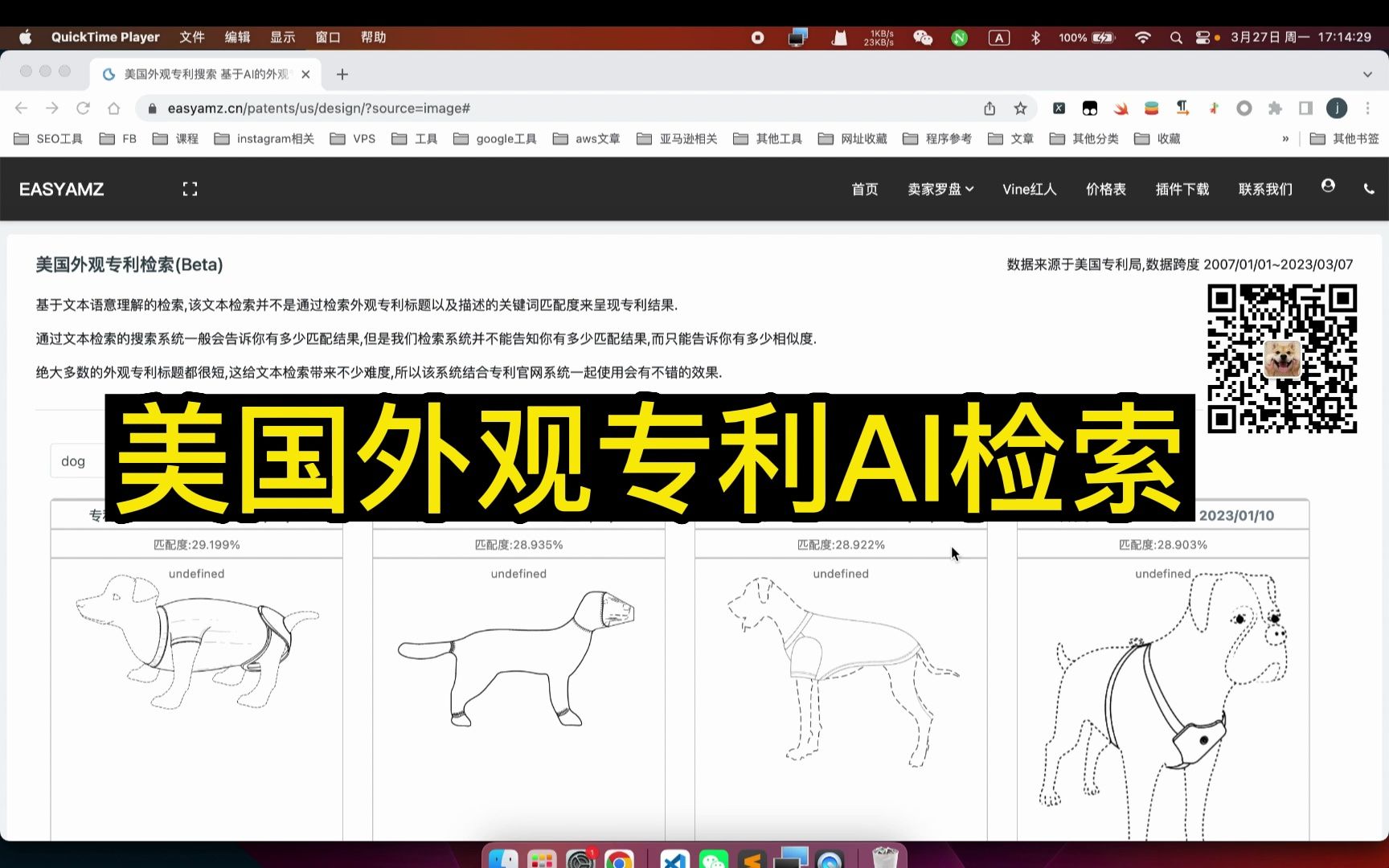Click the stacked layers extension icon
This screenshot has height=868, width=1389.
pos(1151,108)
